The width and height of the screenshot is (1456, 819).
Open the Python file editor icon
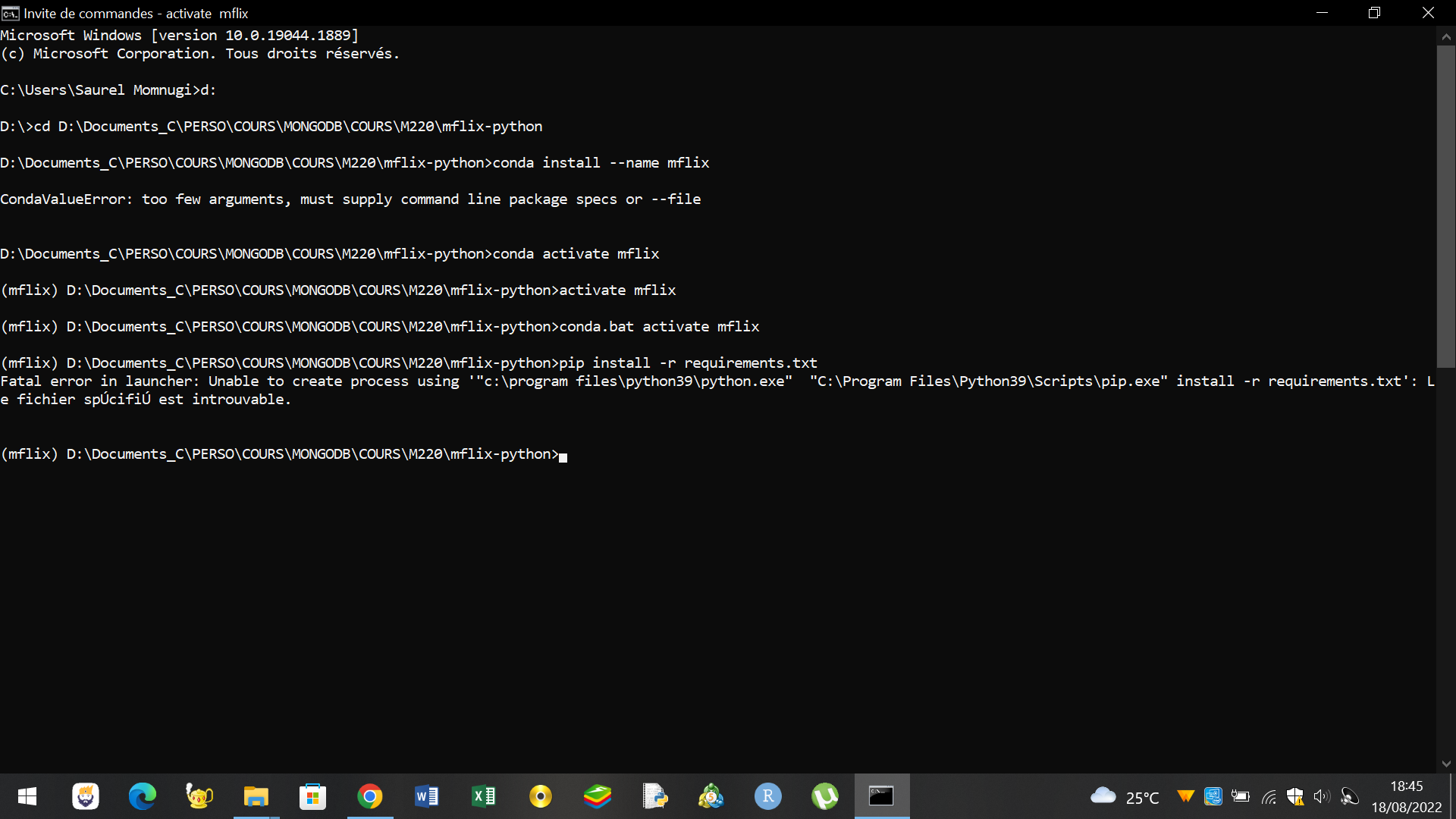coord(654,796)
